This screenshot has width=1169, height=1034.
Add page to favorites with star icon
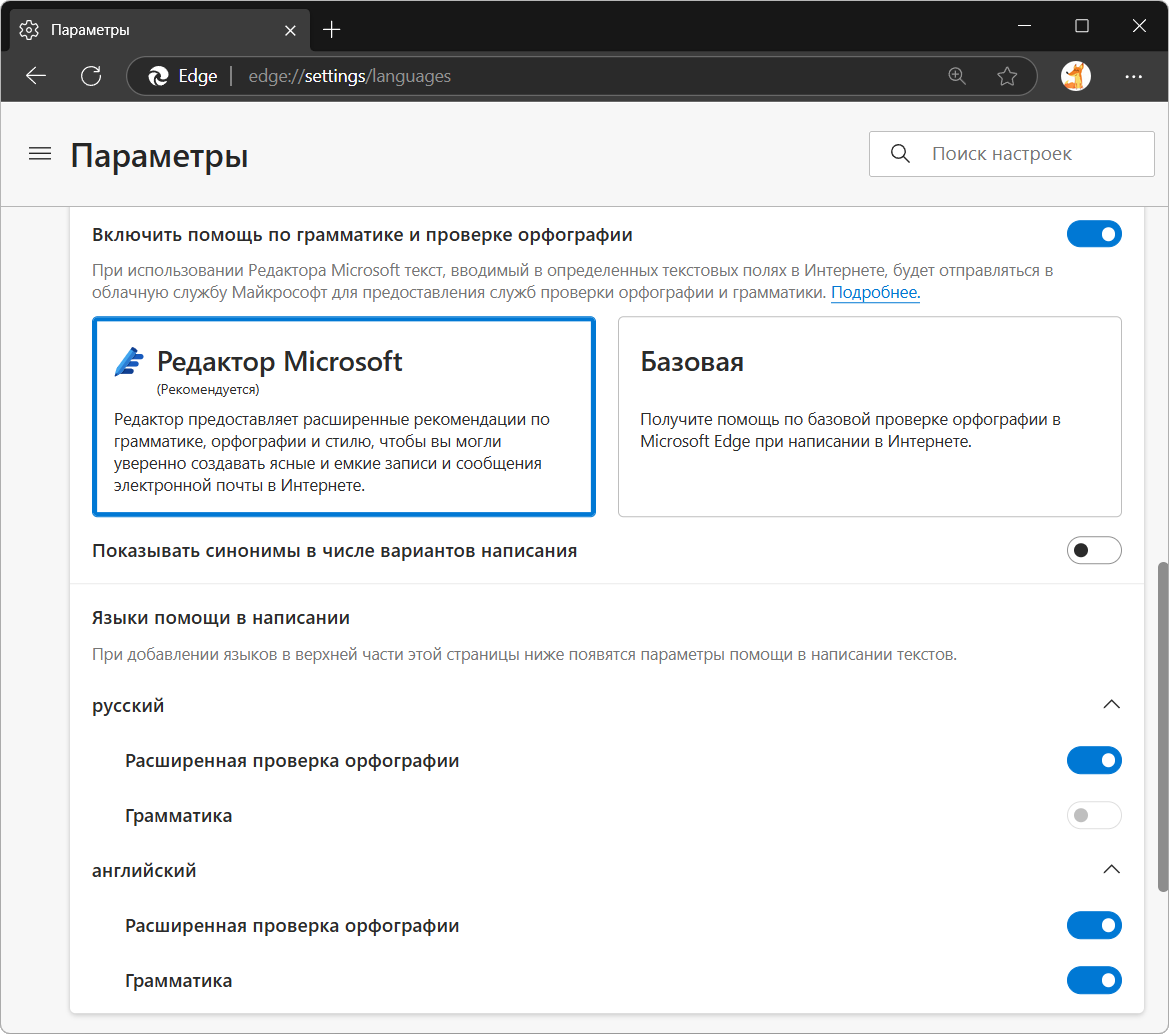[x=1007, y=76]
